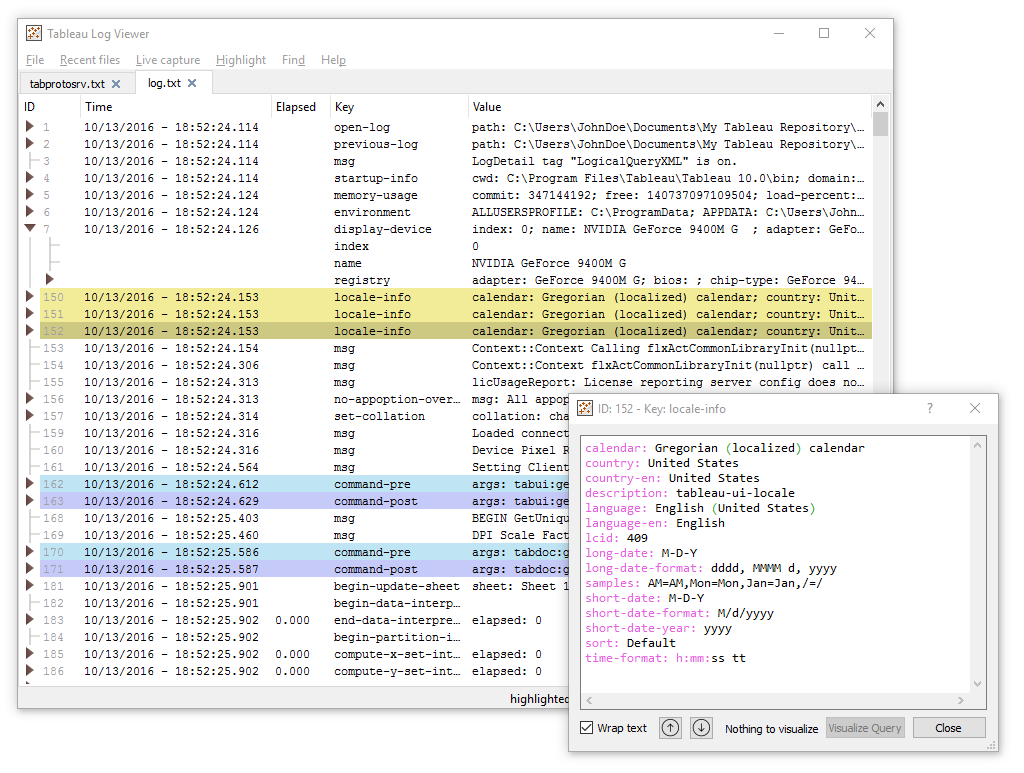The width and height of the screenshot is (1024, 773).
Task: Switch to the log.txt tab
Action: click(164, 83)
